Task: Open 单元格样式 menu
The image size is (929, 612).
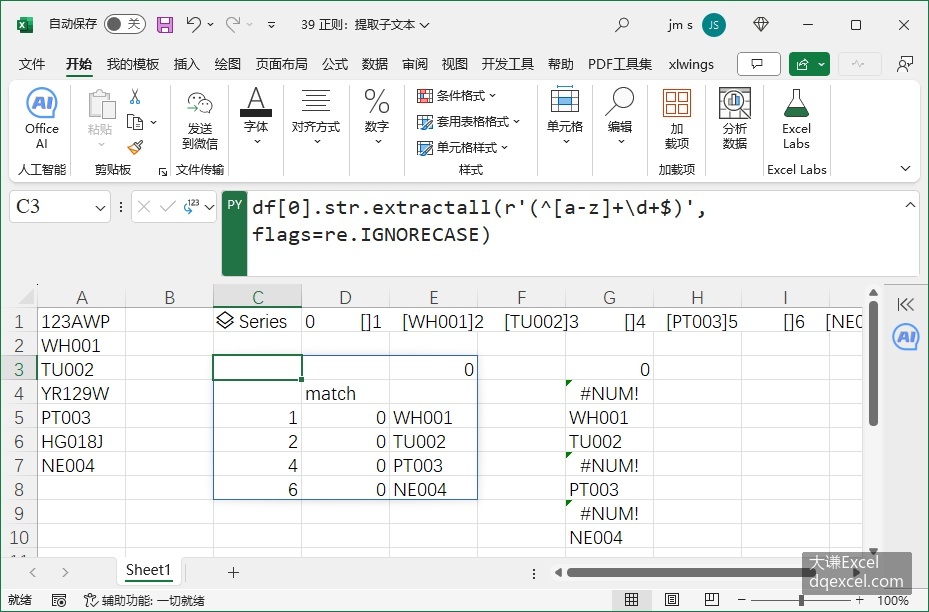Action: coord(462,148)
